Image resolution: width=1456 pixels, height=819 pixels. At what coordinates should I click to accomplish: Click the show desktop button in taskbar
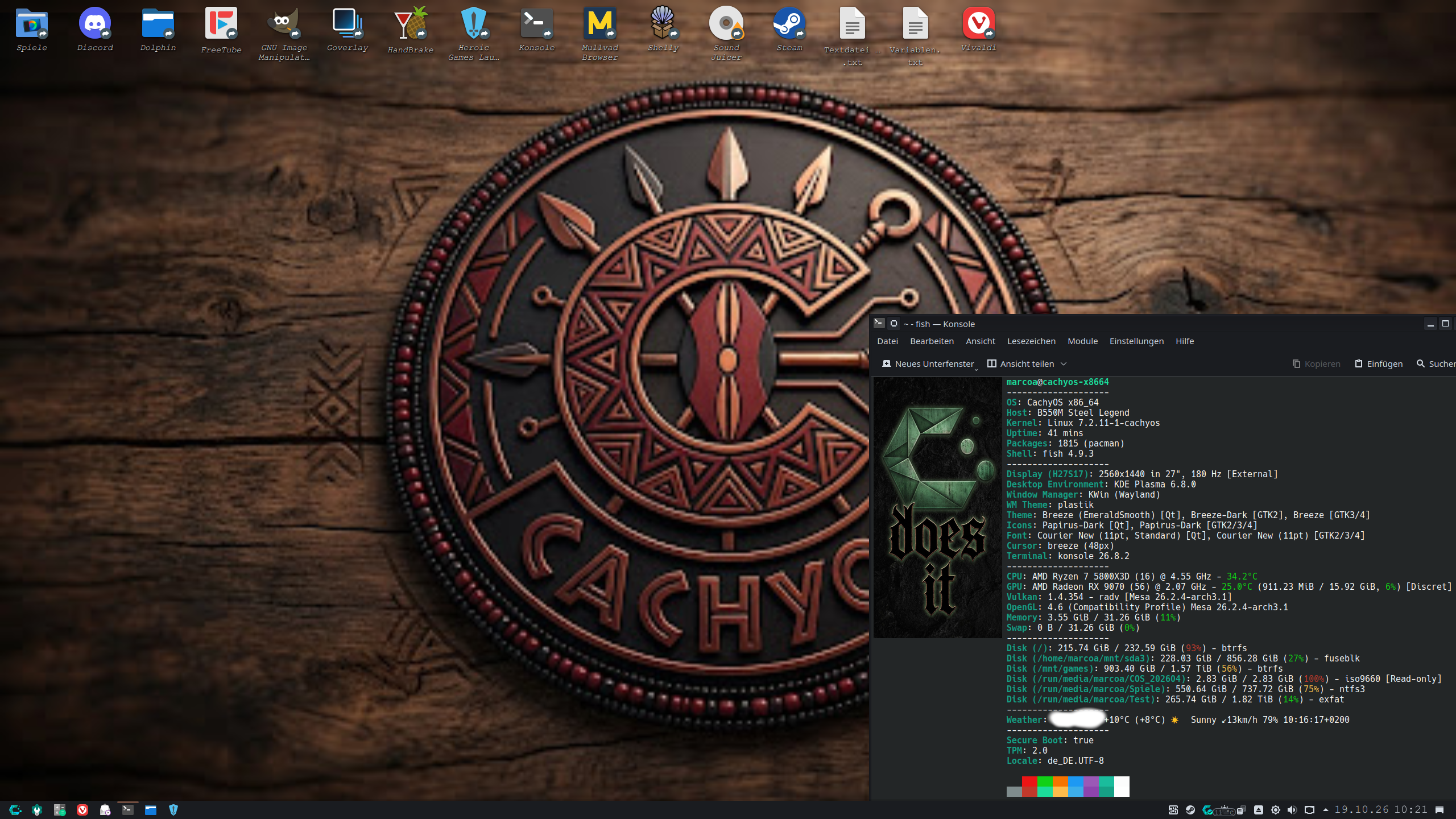1440,810
